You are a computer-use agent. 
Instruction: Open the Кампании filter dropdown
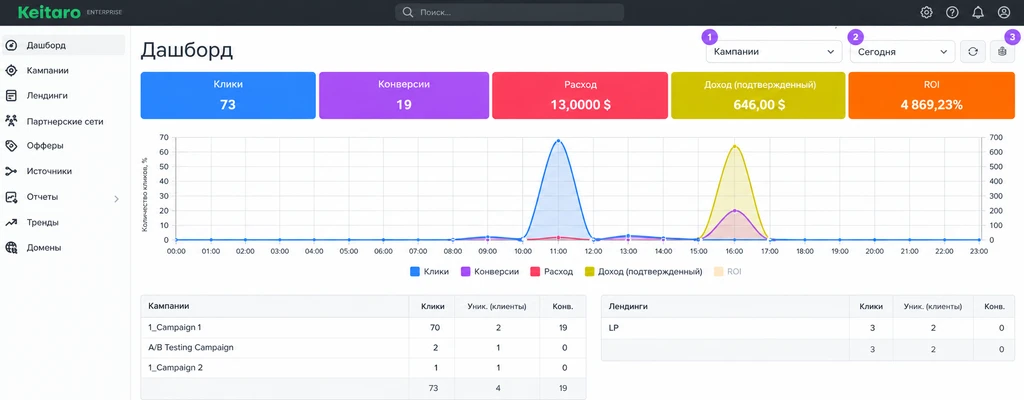[x=774, y=52]
